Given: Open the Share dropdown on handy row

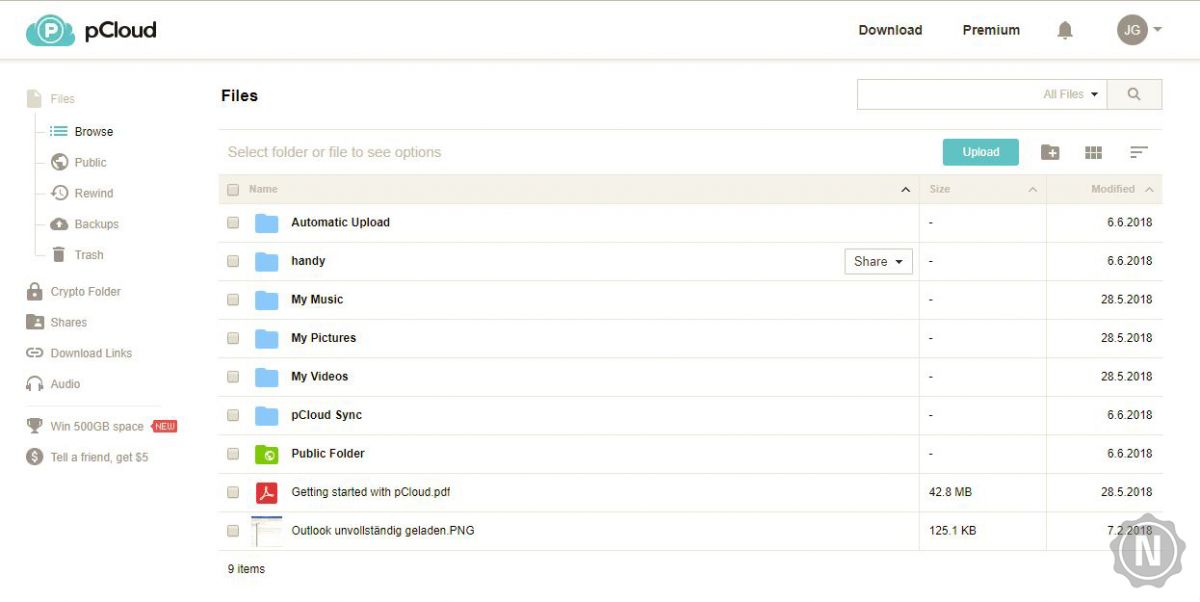Looking at the screenshot, I should coord(879,261).
